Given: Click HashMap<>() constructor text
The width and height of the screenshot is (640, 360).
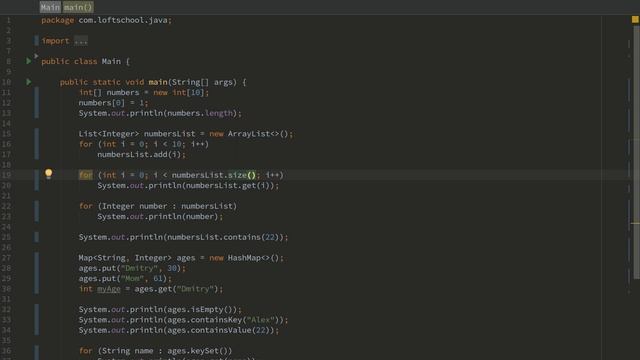Looking at the screenshot, I should (x=253, y=258).
